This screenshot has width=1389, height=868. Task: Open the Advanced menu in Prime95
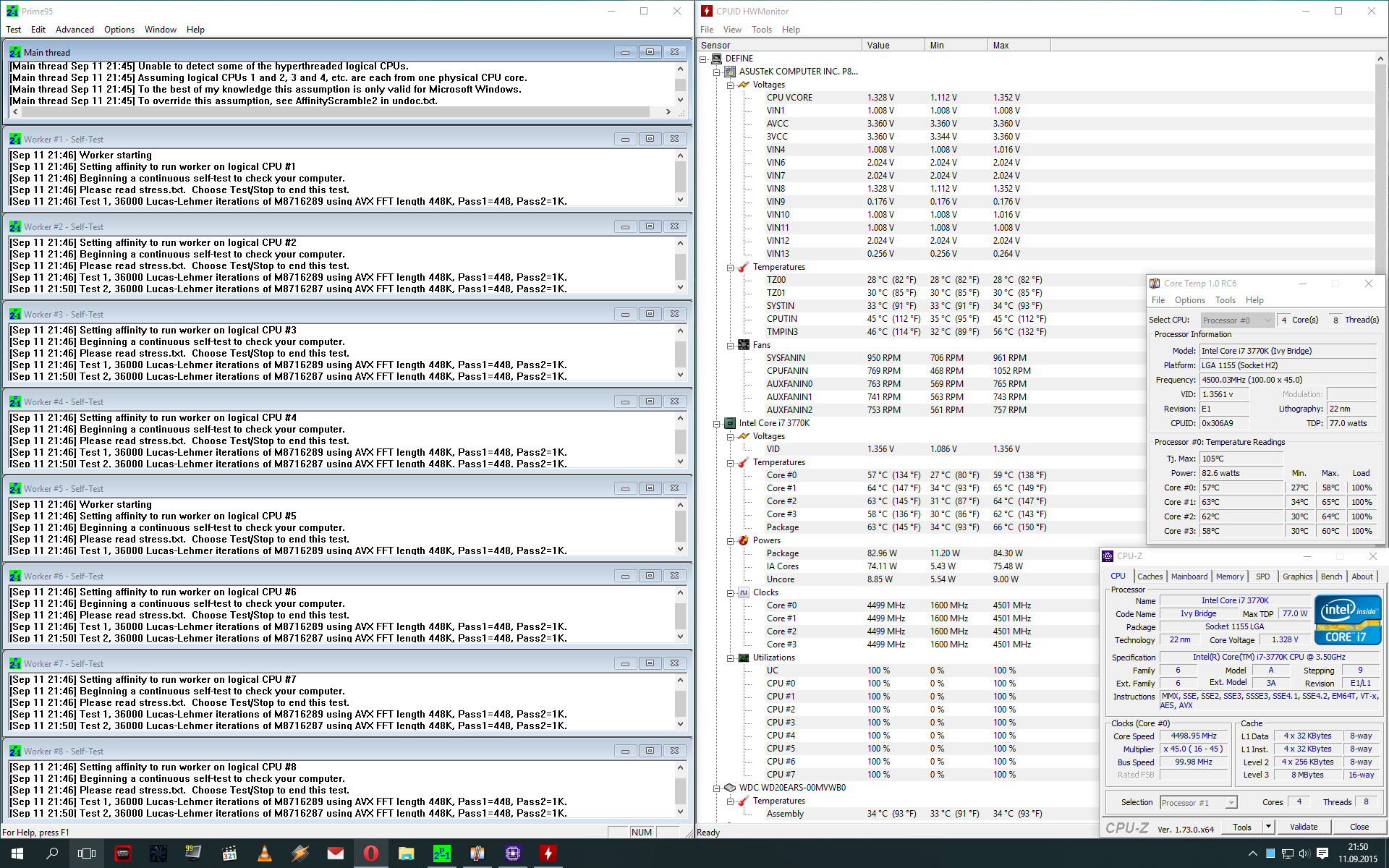click(75, 30)
